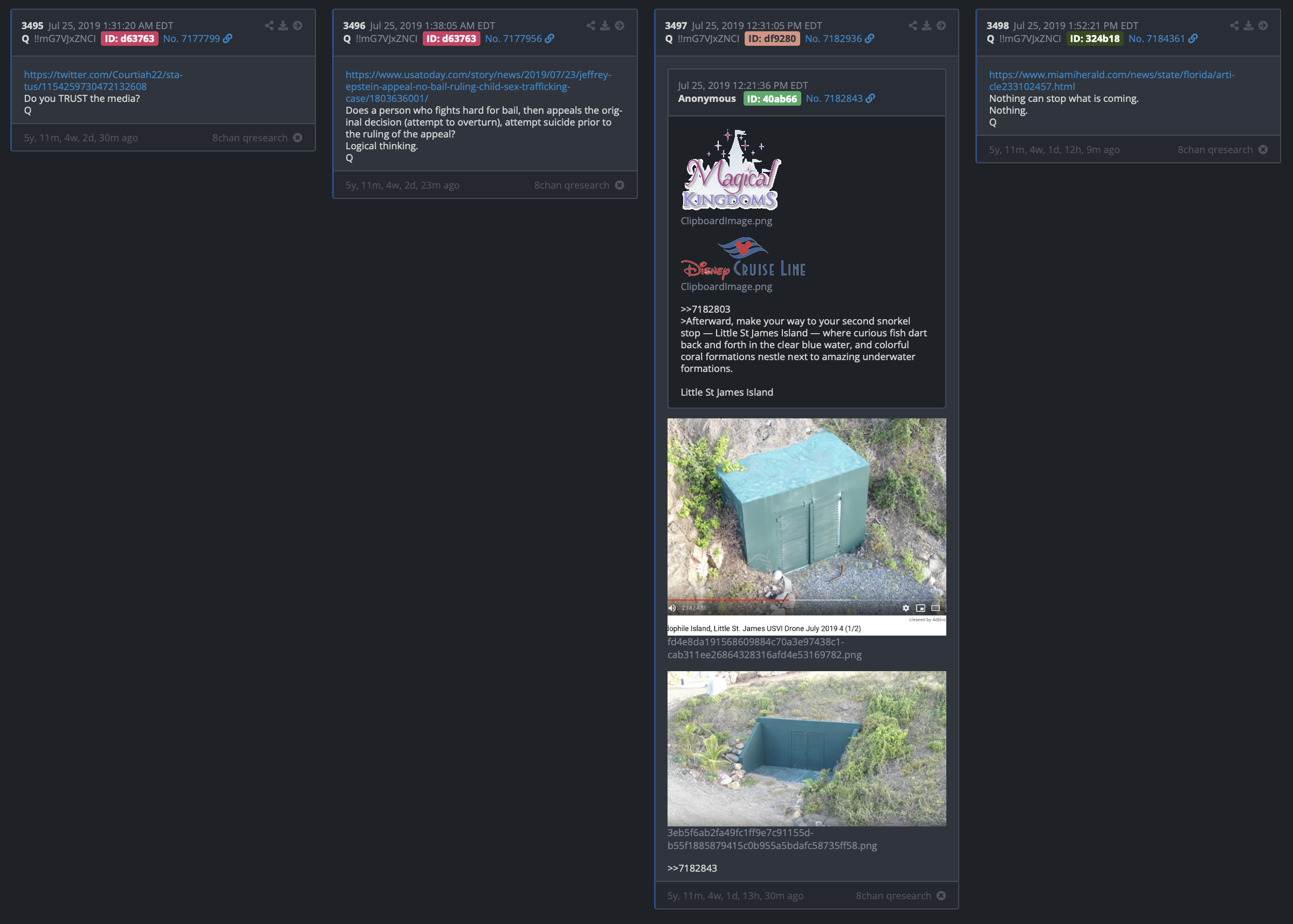The image size is (1293, 924).
Task: Click the download icon on post 3498
Action: (1249, 25)
